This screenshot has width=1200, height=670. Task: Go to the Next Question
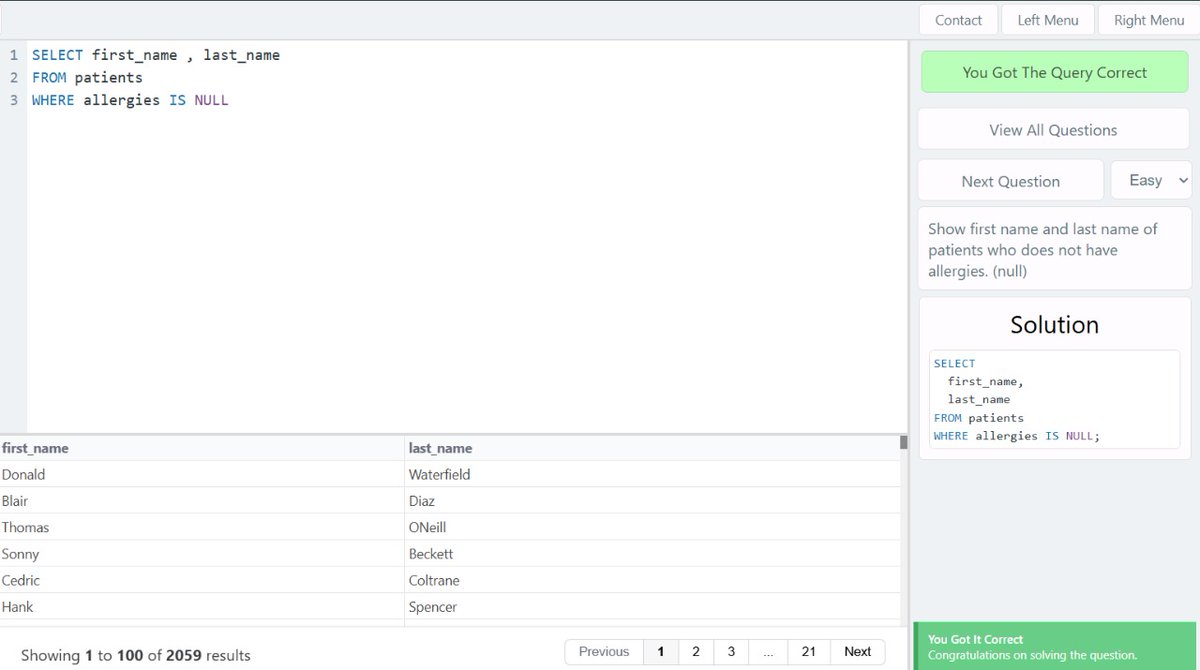pyautogui.click(x=1010, y=181)
